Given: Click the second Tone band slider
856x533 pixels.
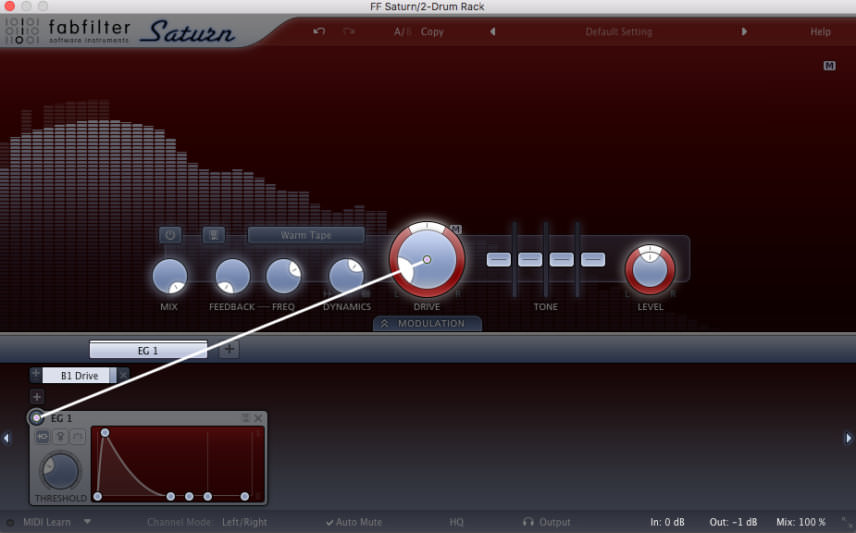Looking at the screenshot, I should point(530,259).
